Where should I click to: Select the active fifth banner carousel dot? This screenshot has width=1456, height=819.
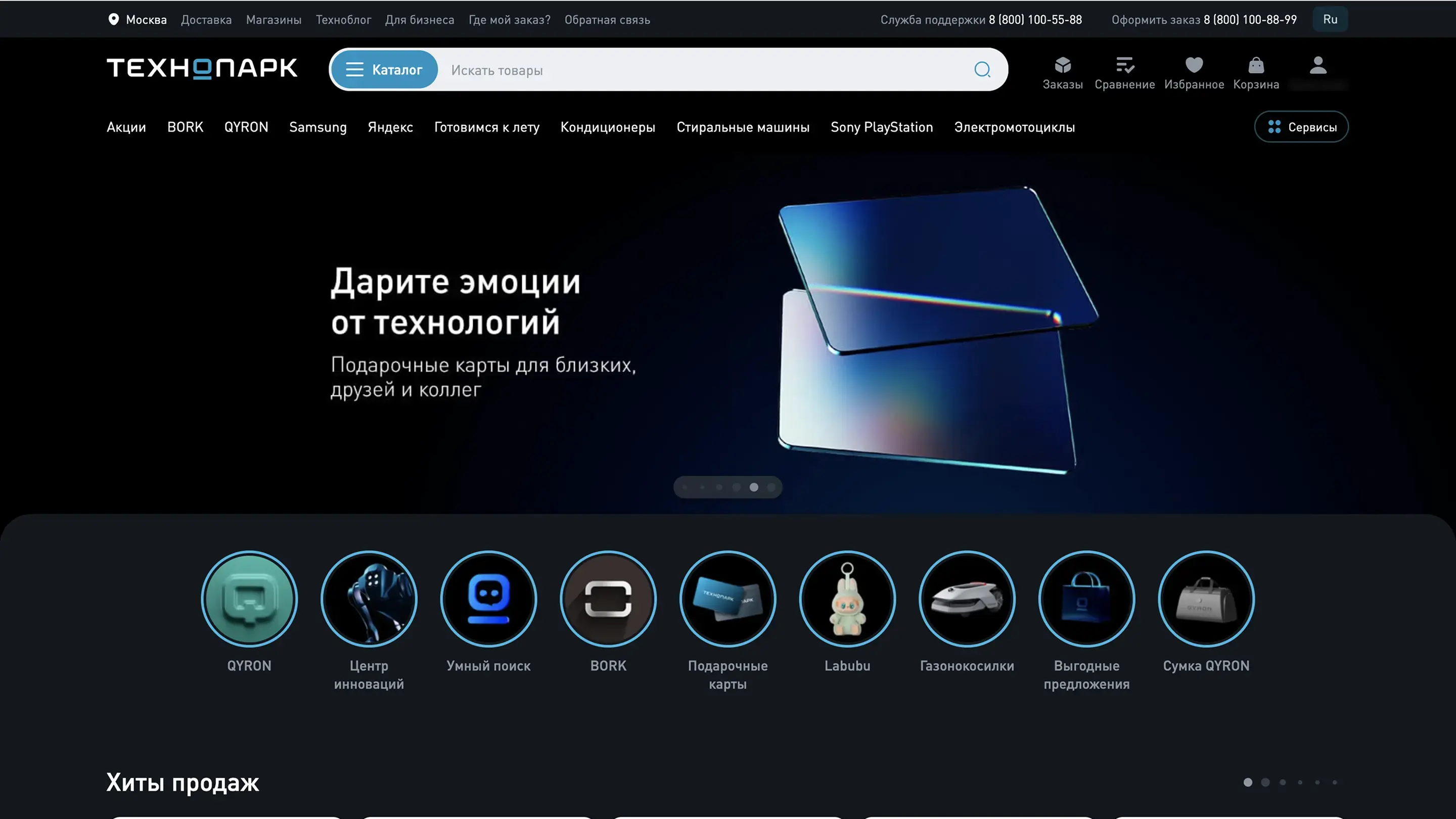click(x=753, y=487)
